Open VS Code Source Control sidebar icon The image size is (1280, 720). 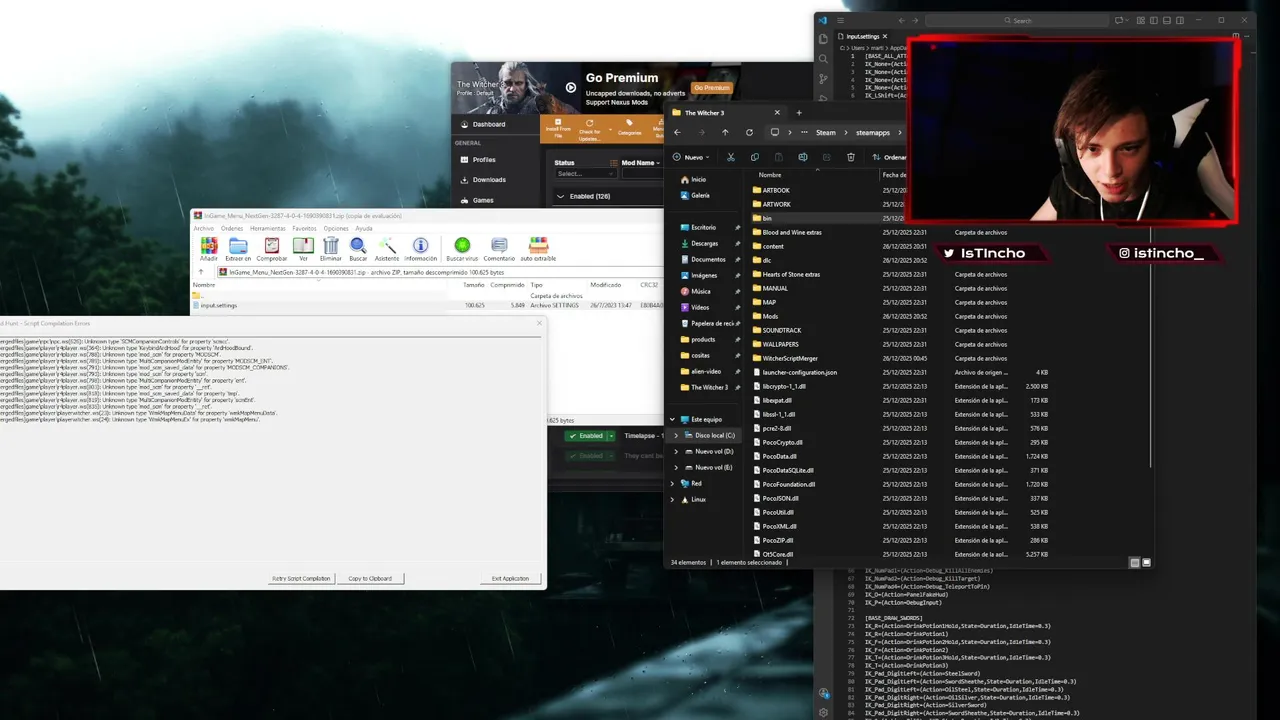pyautogui.click(x=823, y=79)
